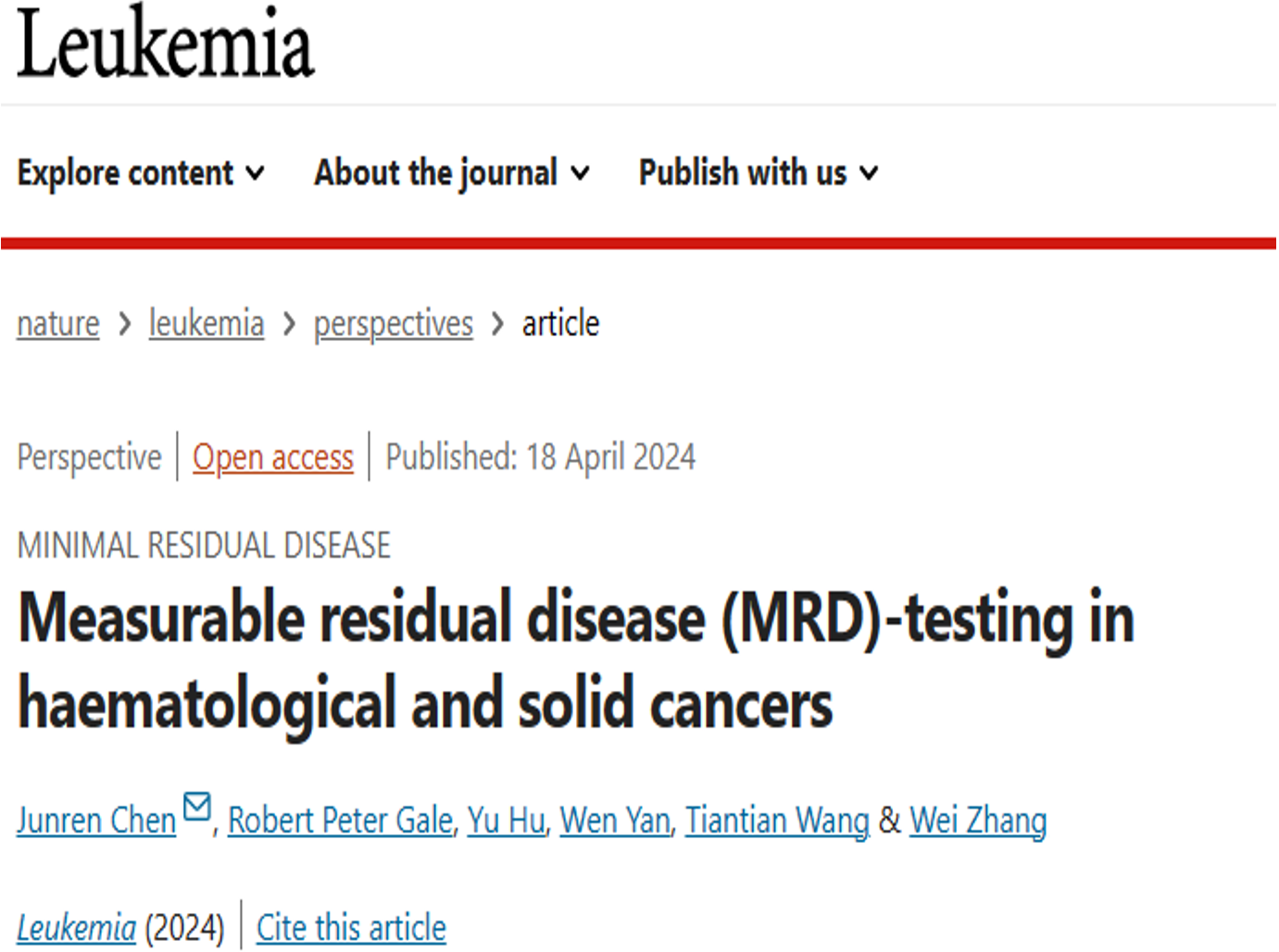This screenshot has height=952, width=1279.
Task: View Wei Zhang author info
Action: [979, 820]
